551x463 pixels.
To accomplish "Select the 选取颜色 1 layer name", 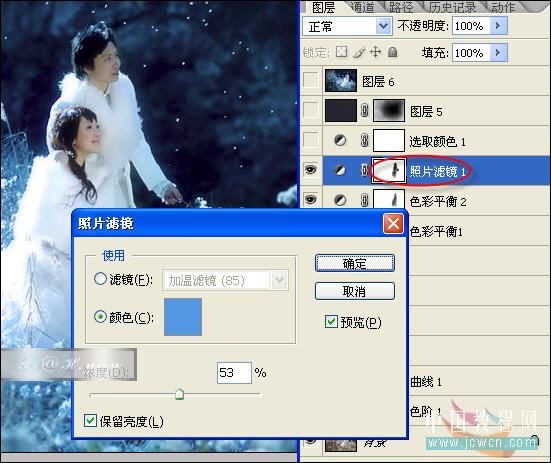I will tap(437, 142).
